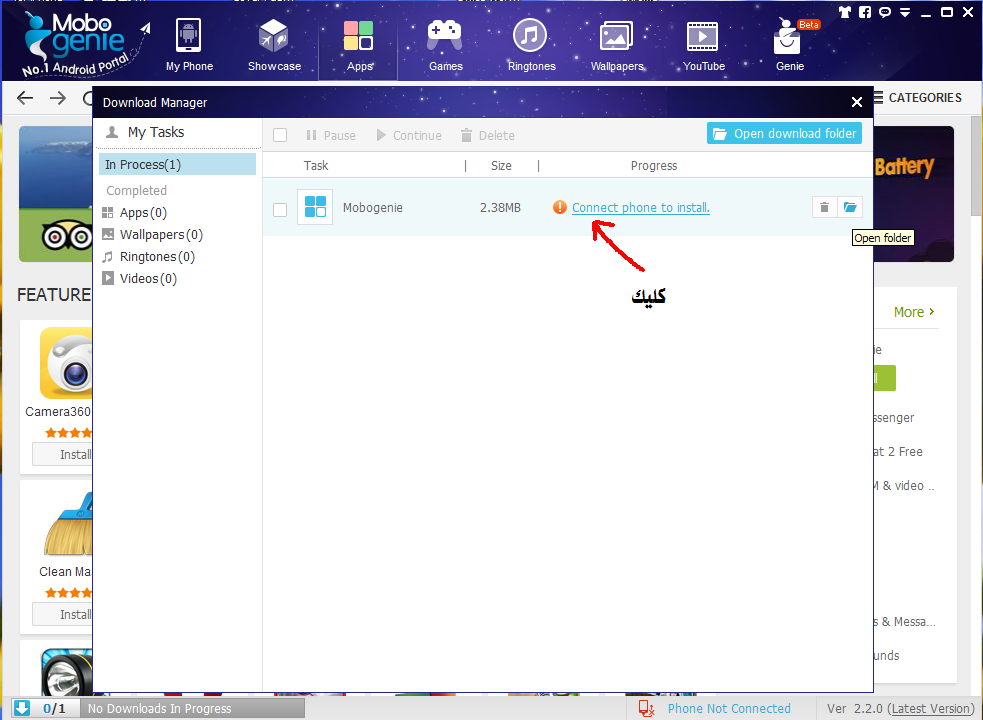The width and height of the screenshot is (983, 720).
Task: Select In Process(1) list
Action: tap(177, 164)
